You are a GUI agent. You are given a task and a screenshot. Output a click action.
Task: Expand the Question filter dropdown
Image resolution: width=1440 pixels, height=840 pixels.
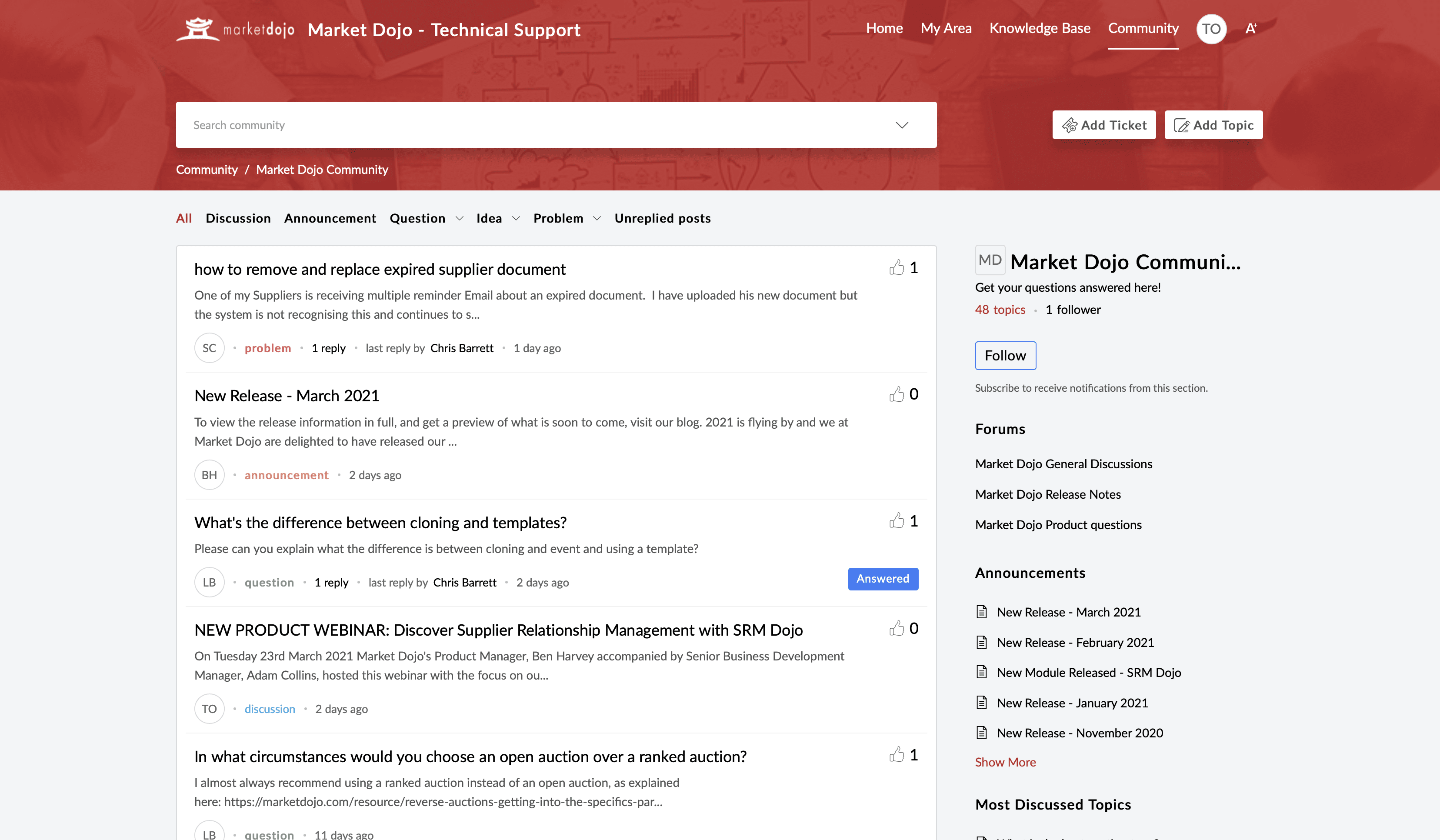coord(460,218)
